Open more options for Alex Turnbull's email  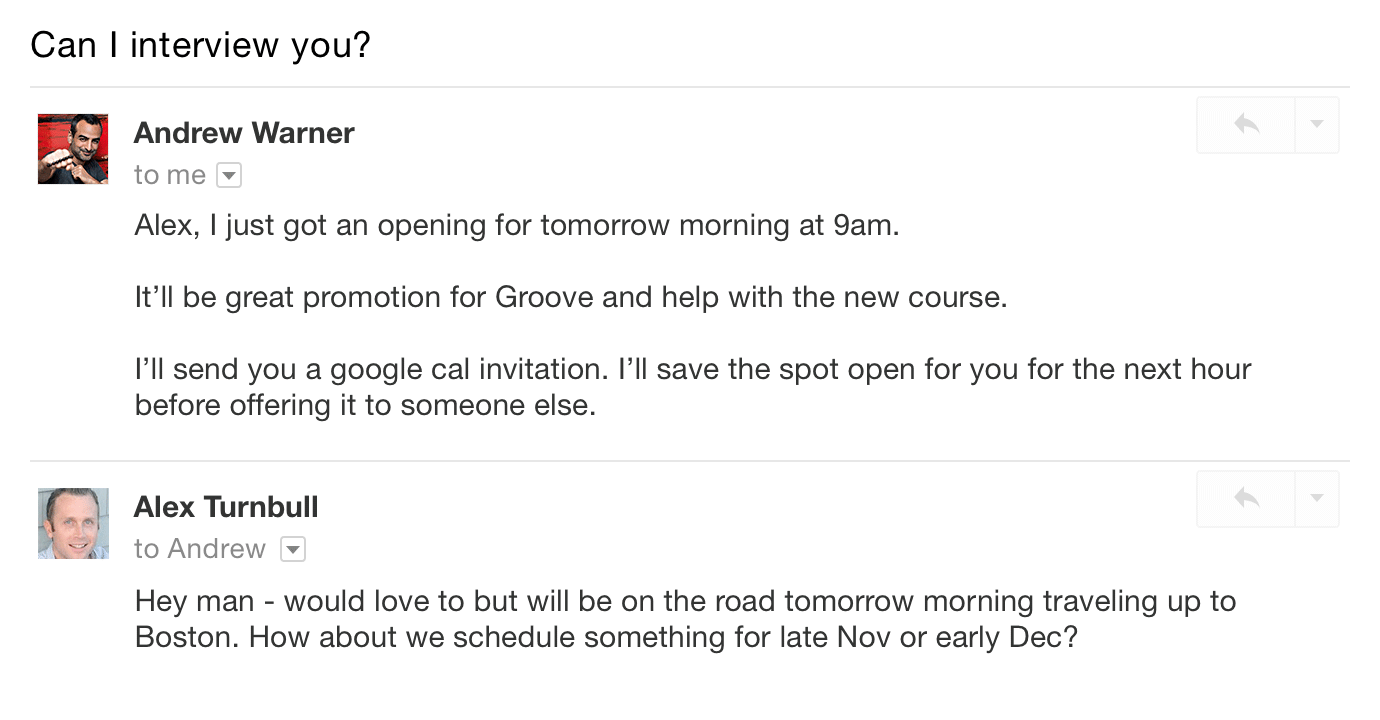click(x=1317, y=498)
